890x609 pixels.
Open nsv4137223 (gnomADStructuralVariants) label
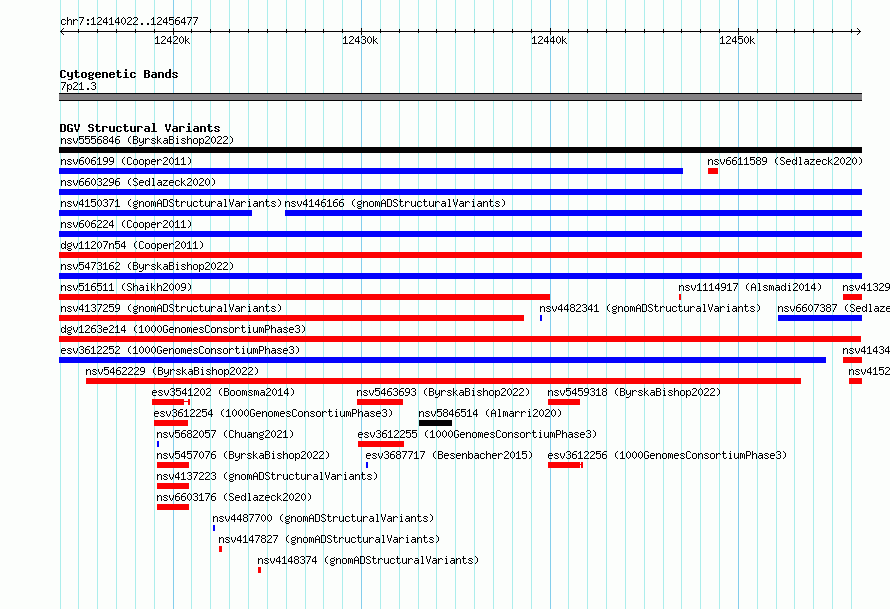tap(267, 476)
